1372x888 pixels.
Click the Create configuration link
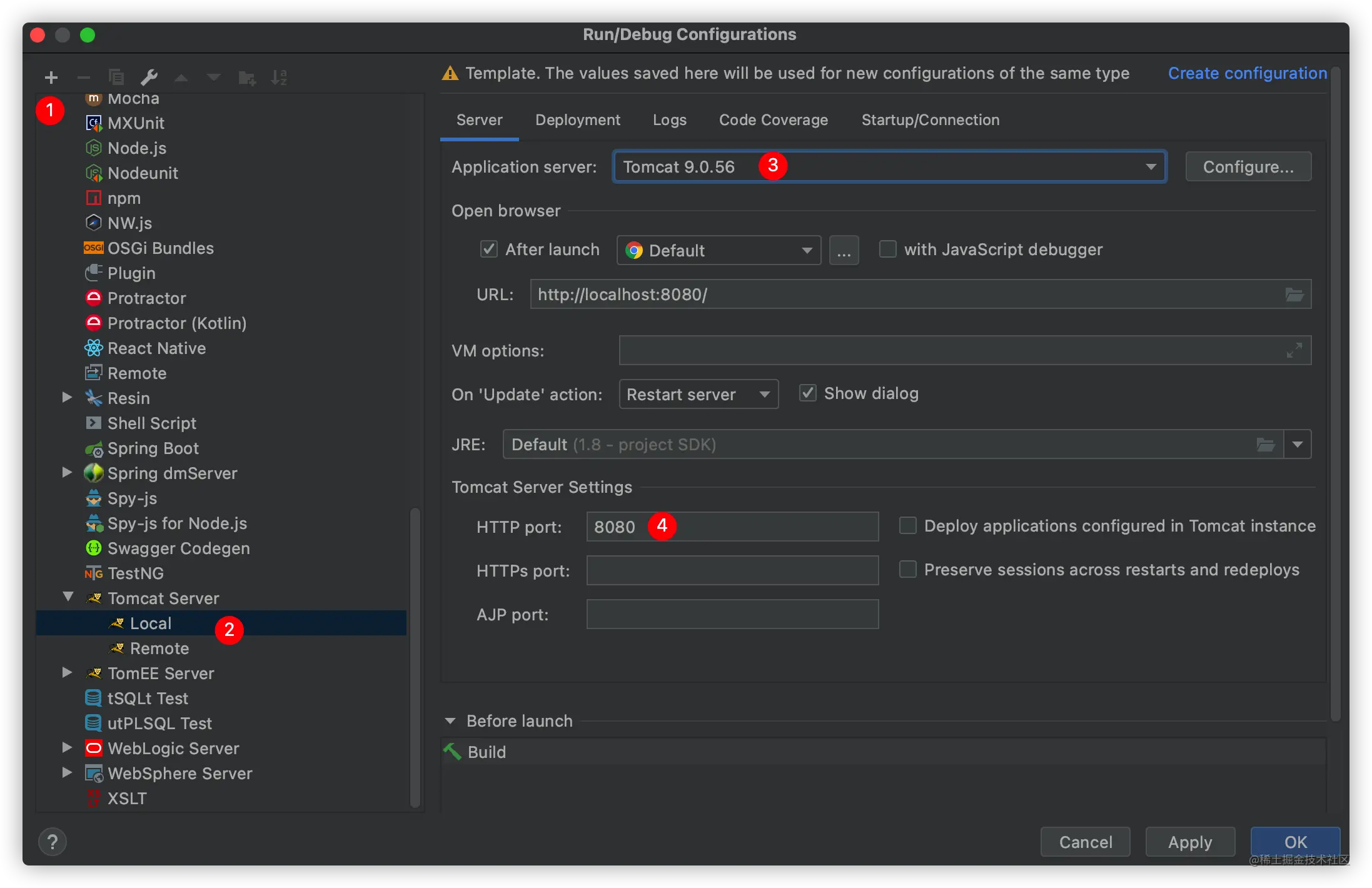(x=1247, y=73)
